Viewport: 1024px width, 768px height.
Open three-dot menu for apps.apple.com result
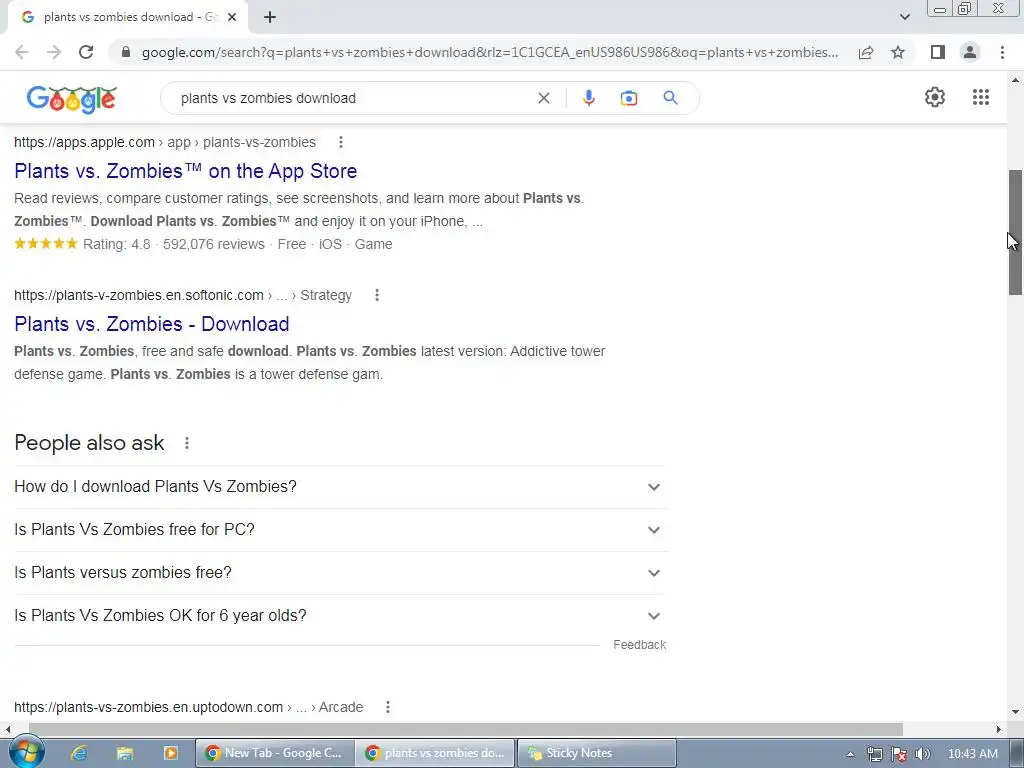click(x=341, y=142)
